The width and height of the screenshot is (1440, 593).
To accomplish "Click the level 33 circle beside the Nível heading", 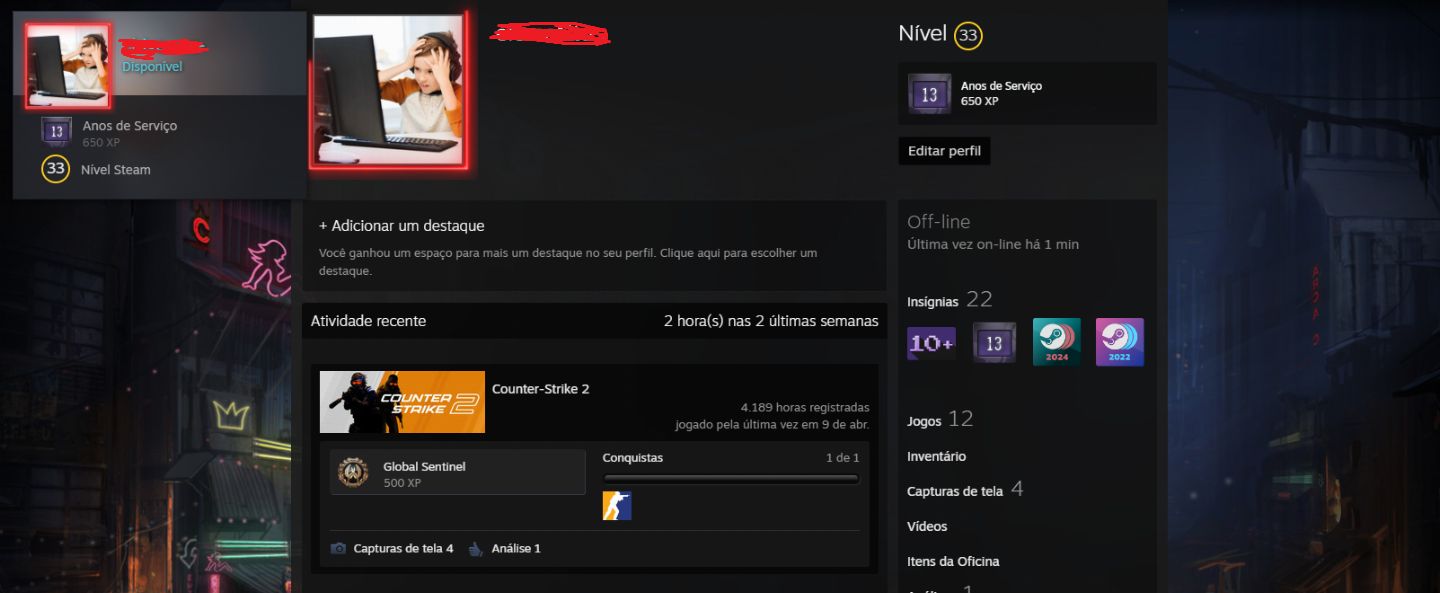I will (x=968, y=36).
